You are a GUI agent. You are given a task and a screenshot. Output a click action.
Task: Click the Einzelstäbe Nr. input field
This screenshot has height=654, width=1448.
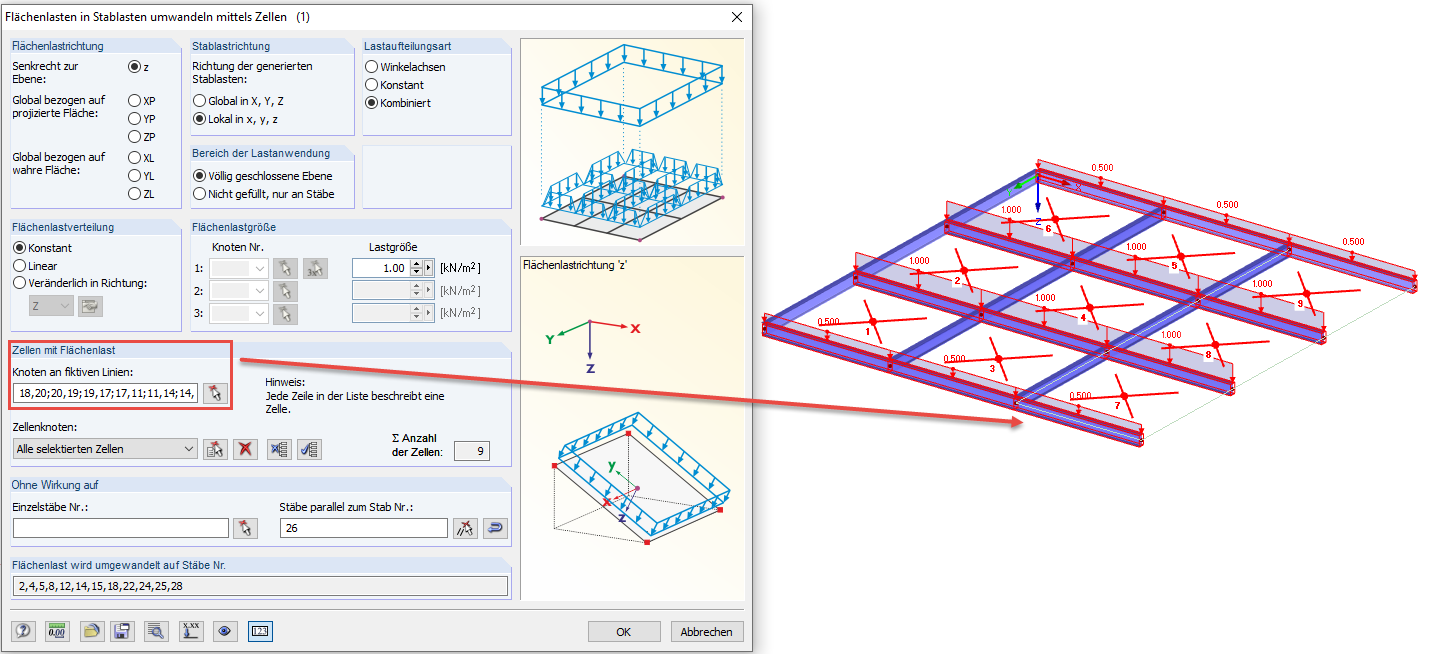[x=120, y=528]
